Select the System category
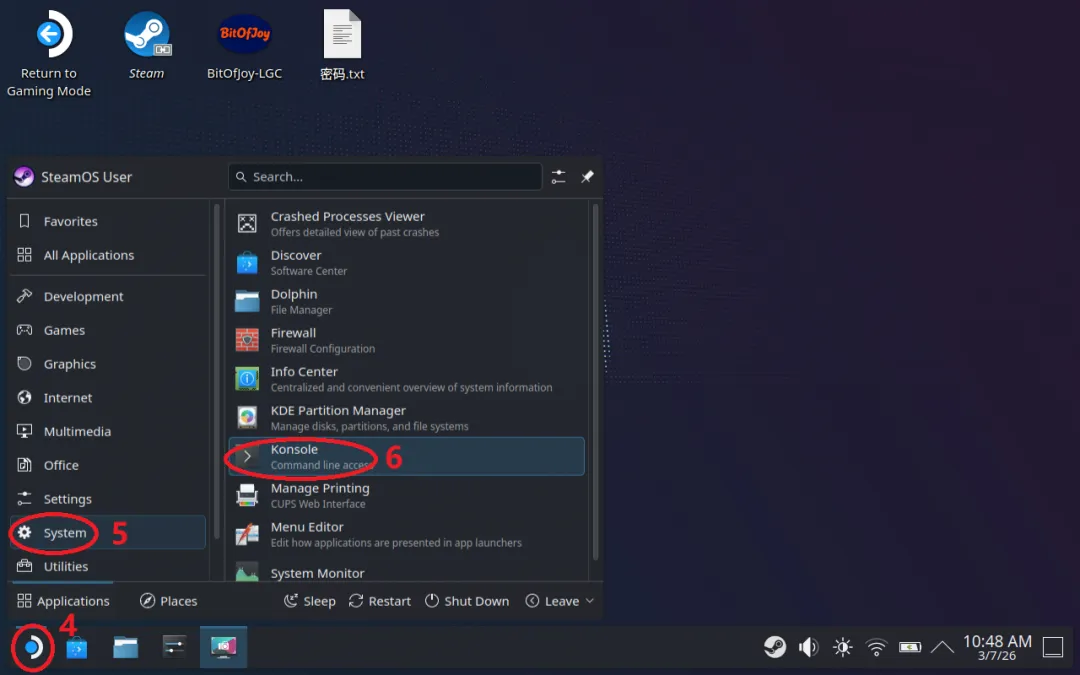This screenshot has width=1080, height=675. point(108,532)
